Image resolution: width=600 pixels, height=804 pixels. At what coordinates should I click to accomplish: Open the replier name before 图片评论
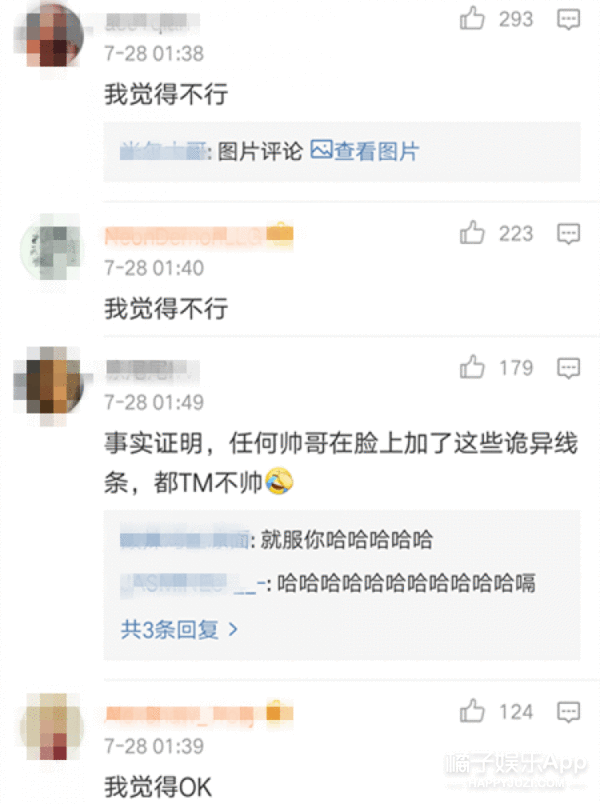[x=163, y=152]
